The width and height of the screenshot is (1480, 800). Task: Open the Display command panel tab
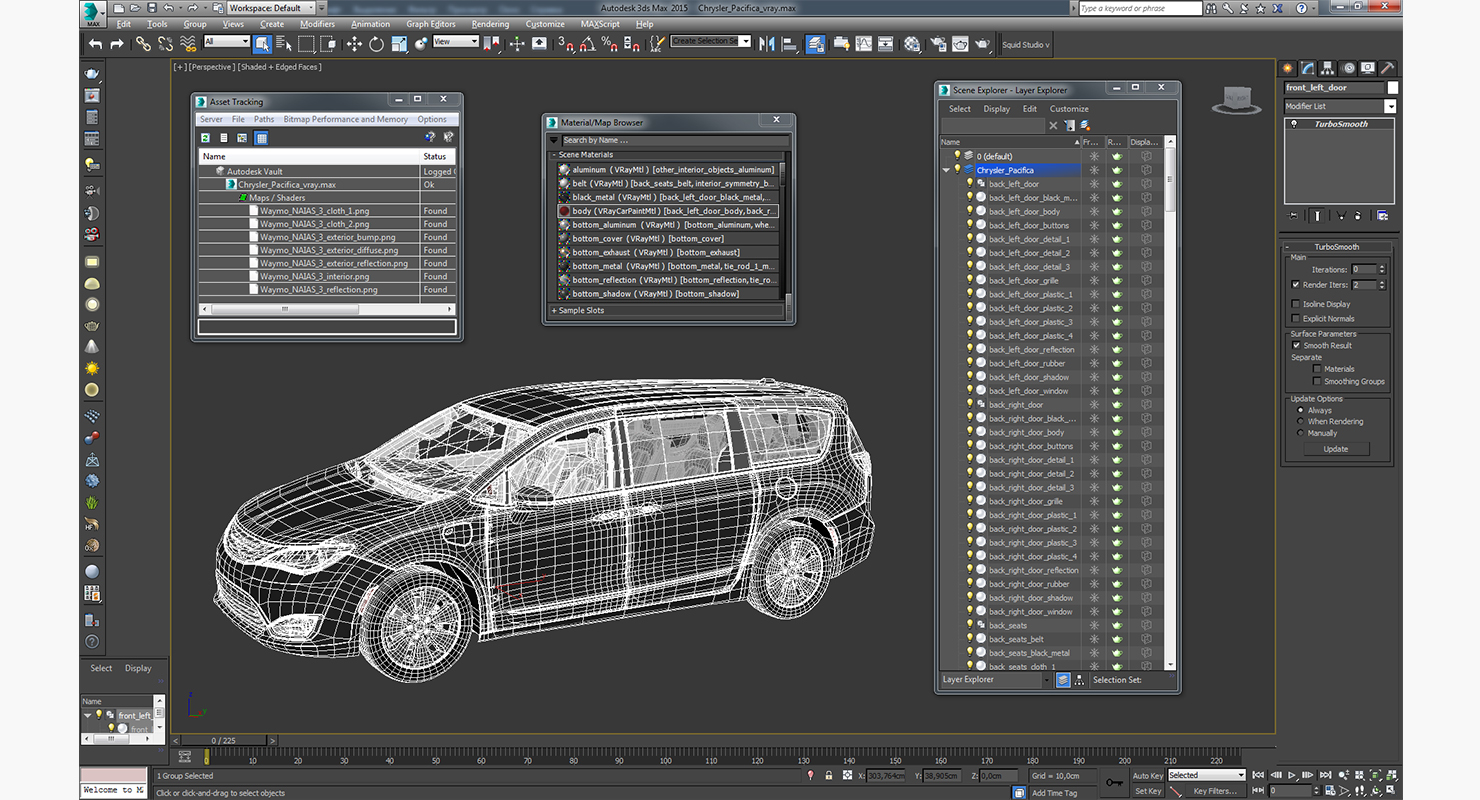1368,68
